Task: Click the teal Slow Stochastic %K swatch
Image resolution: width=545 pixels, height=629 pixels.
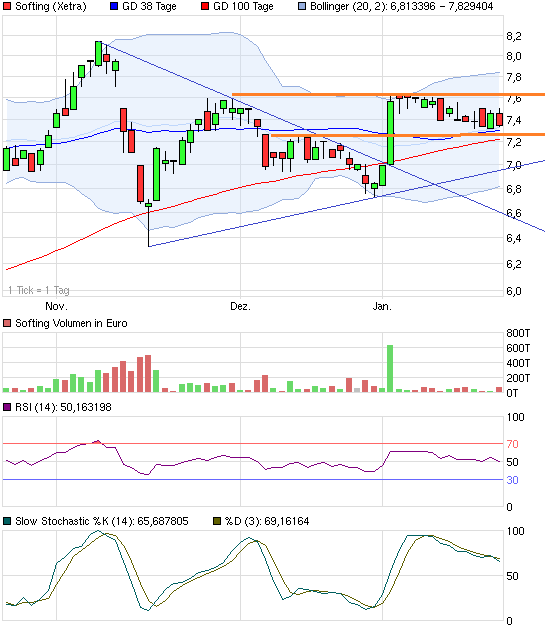Action: (7, 521)
